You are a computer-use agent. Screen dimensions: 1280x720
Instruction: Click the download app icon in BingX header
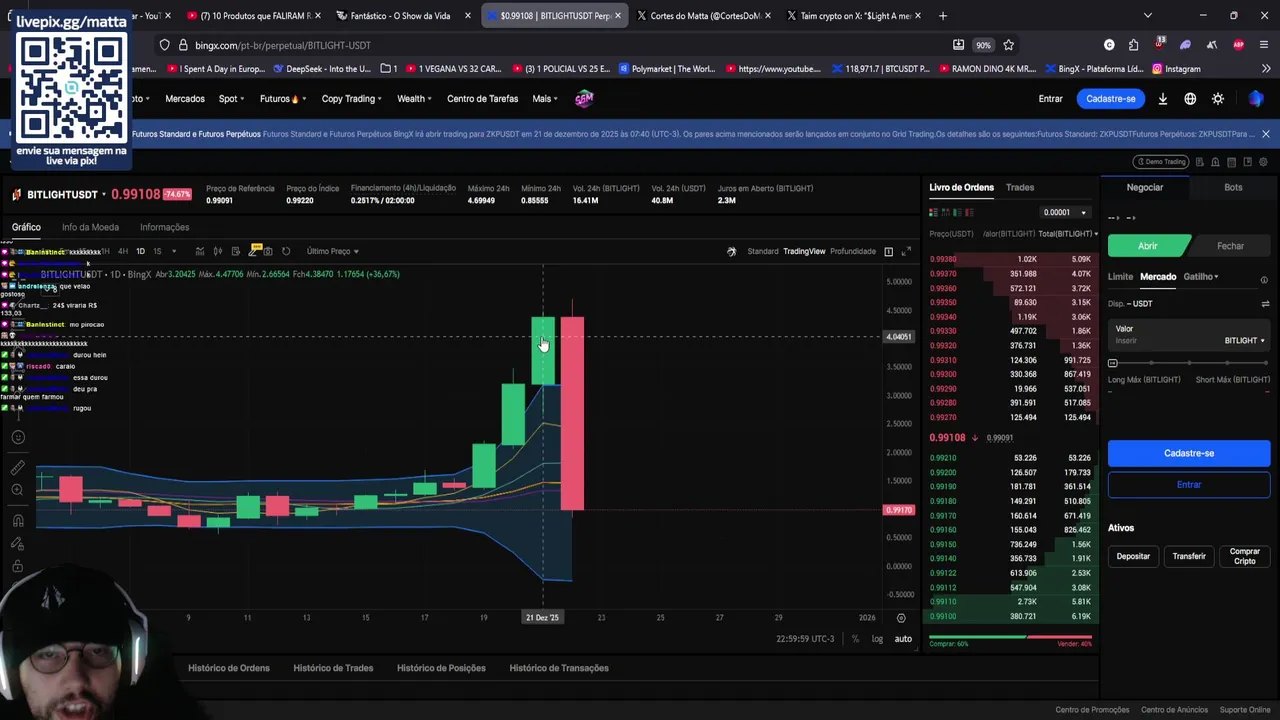(x=1162, y=99)
